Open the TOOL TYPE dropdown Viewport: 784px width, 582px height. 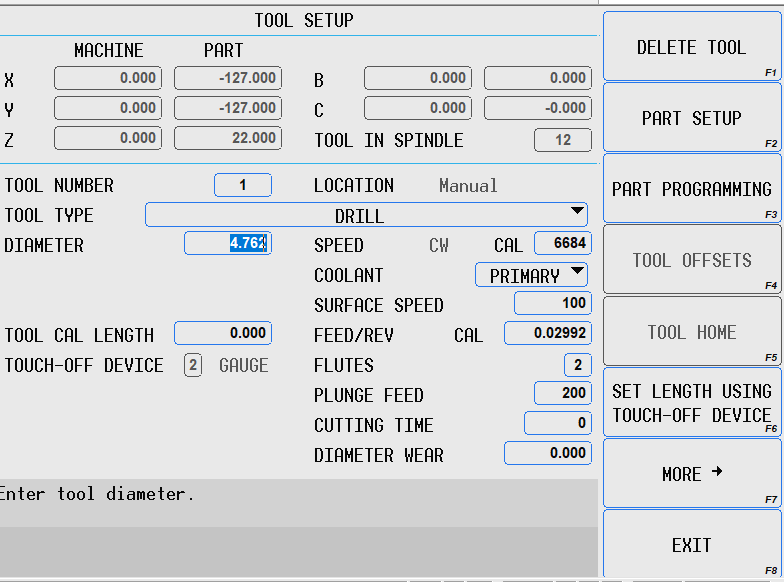click(366, 215)
